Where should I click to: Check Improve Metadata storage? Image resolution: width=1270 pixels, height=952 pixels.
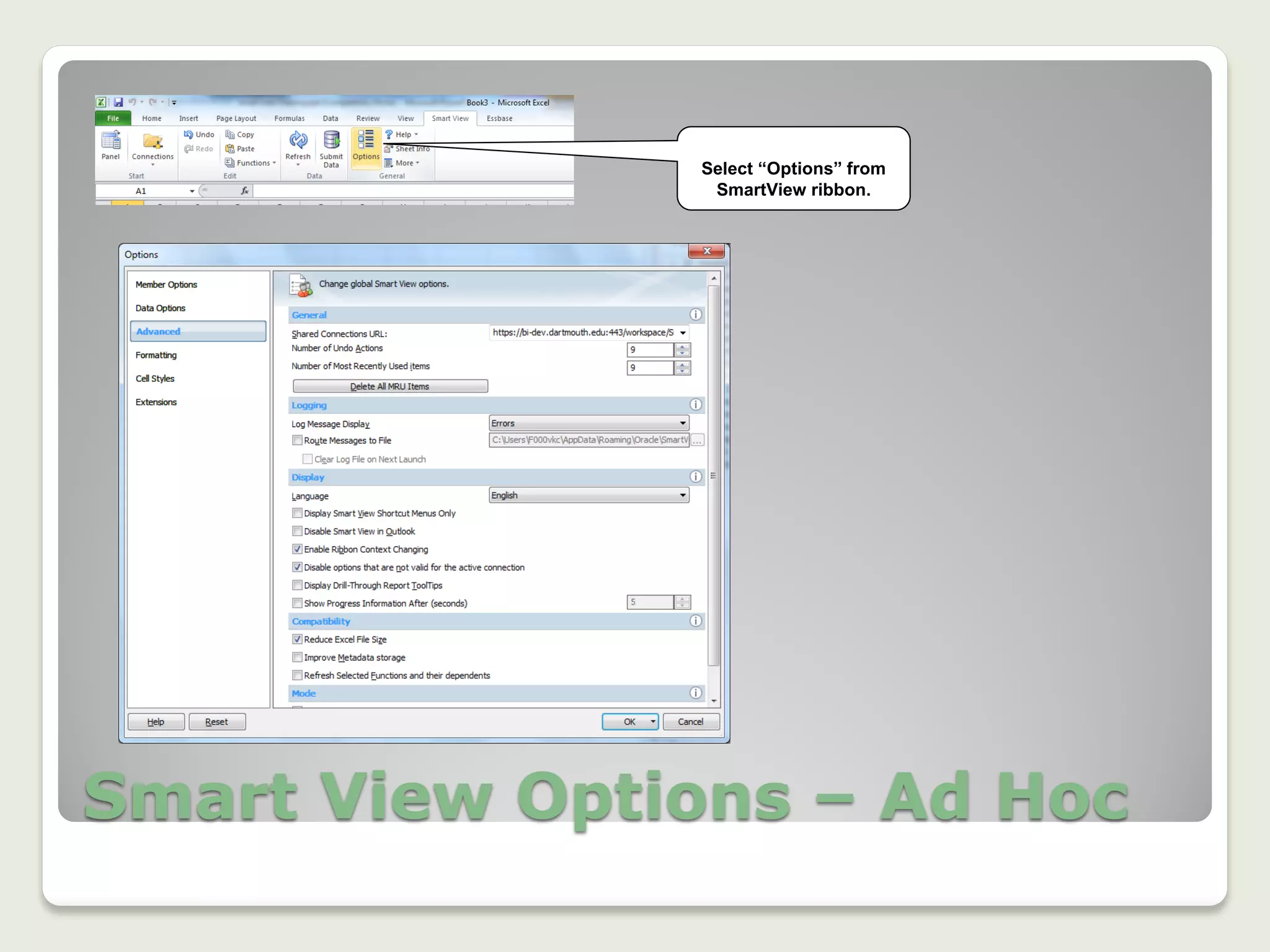pos(297,656)
